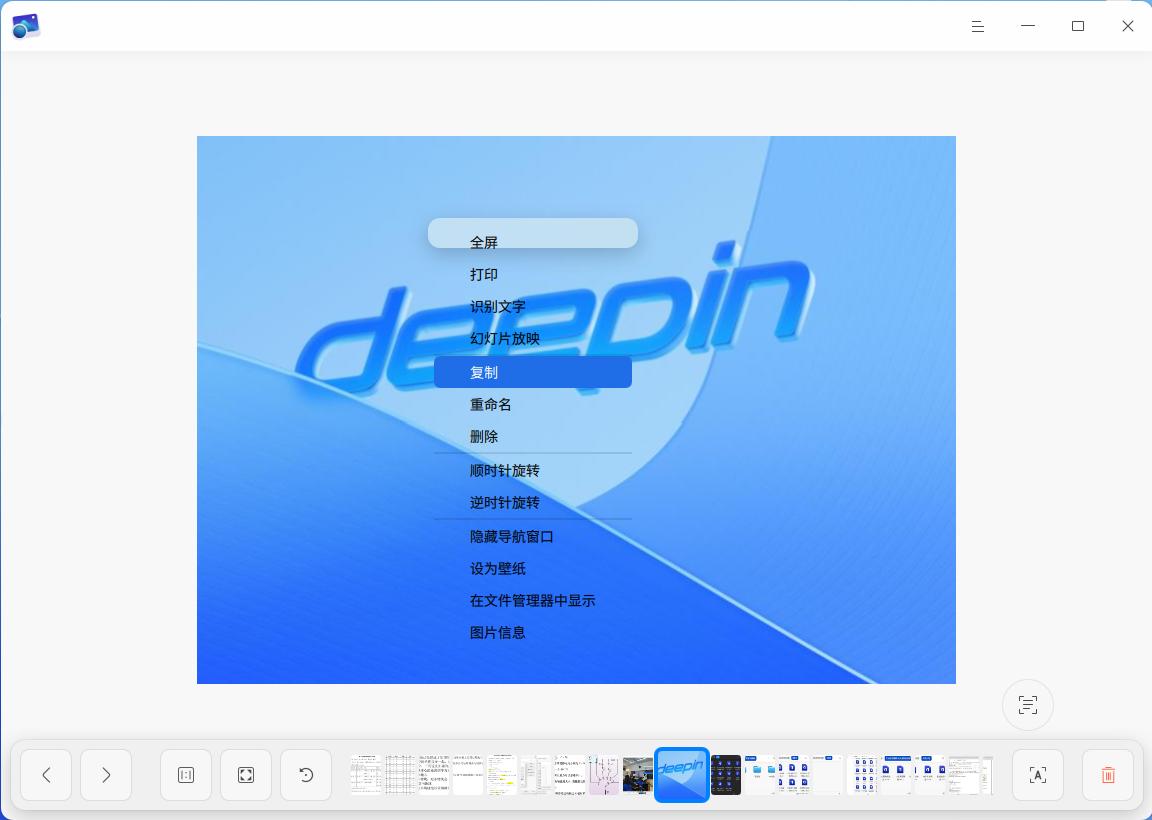Open the main hamburger menu

coord(977,26)
